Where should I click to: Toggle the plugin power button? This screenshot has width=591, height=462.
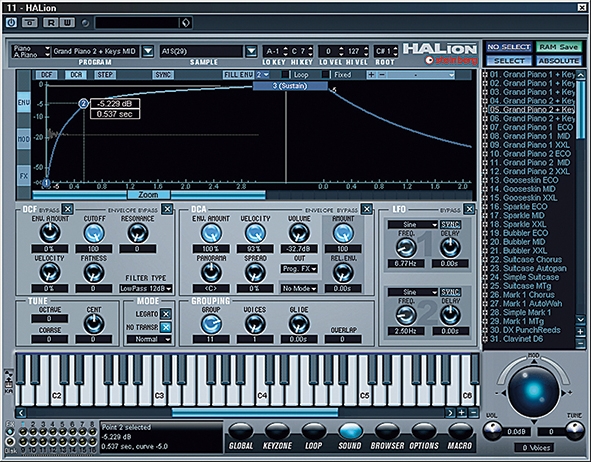coord(11,23)
